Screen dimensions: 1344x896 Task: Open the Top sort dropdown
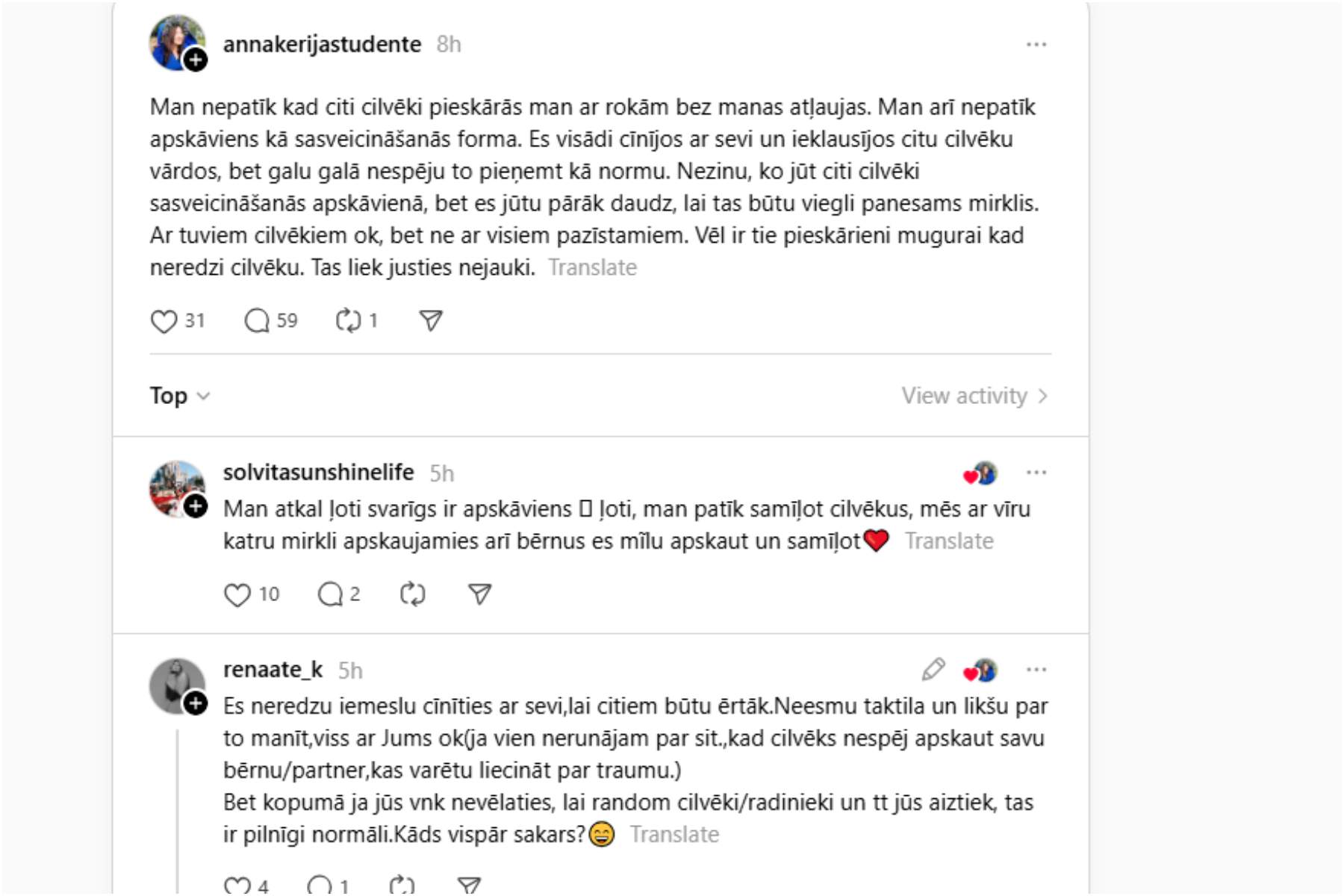click(x=180, y=396)
